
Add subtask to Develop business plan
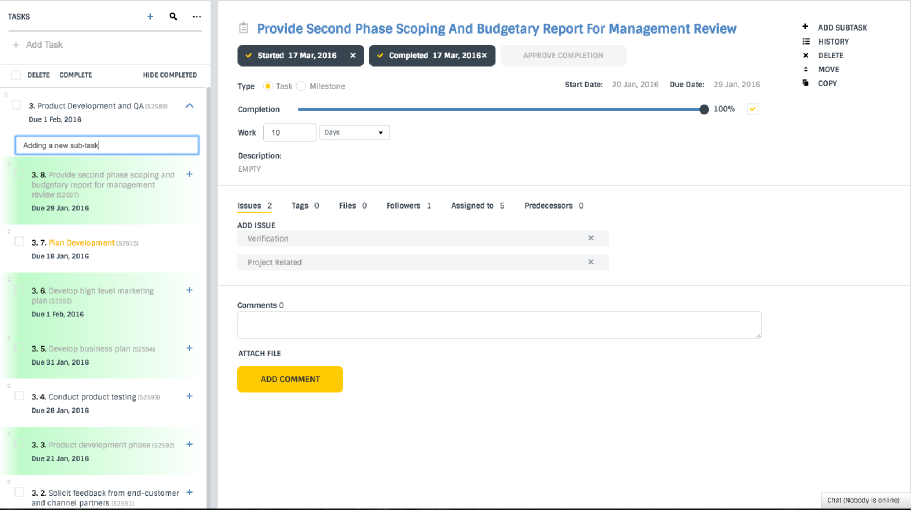189,348
